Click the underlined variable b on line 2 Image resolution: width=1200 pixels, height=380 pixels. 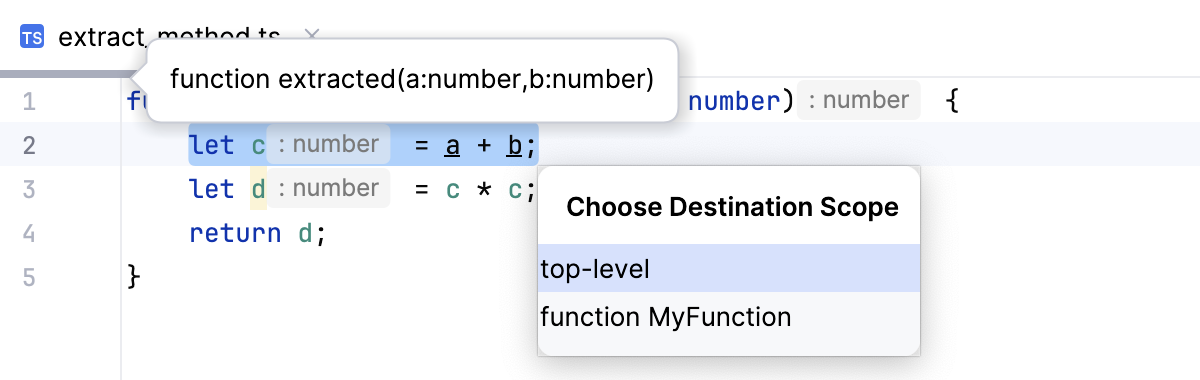pos(514,146)
